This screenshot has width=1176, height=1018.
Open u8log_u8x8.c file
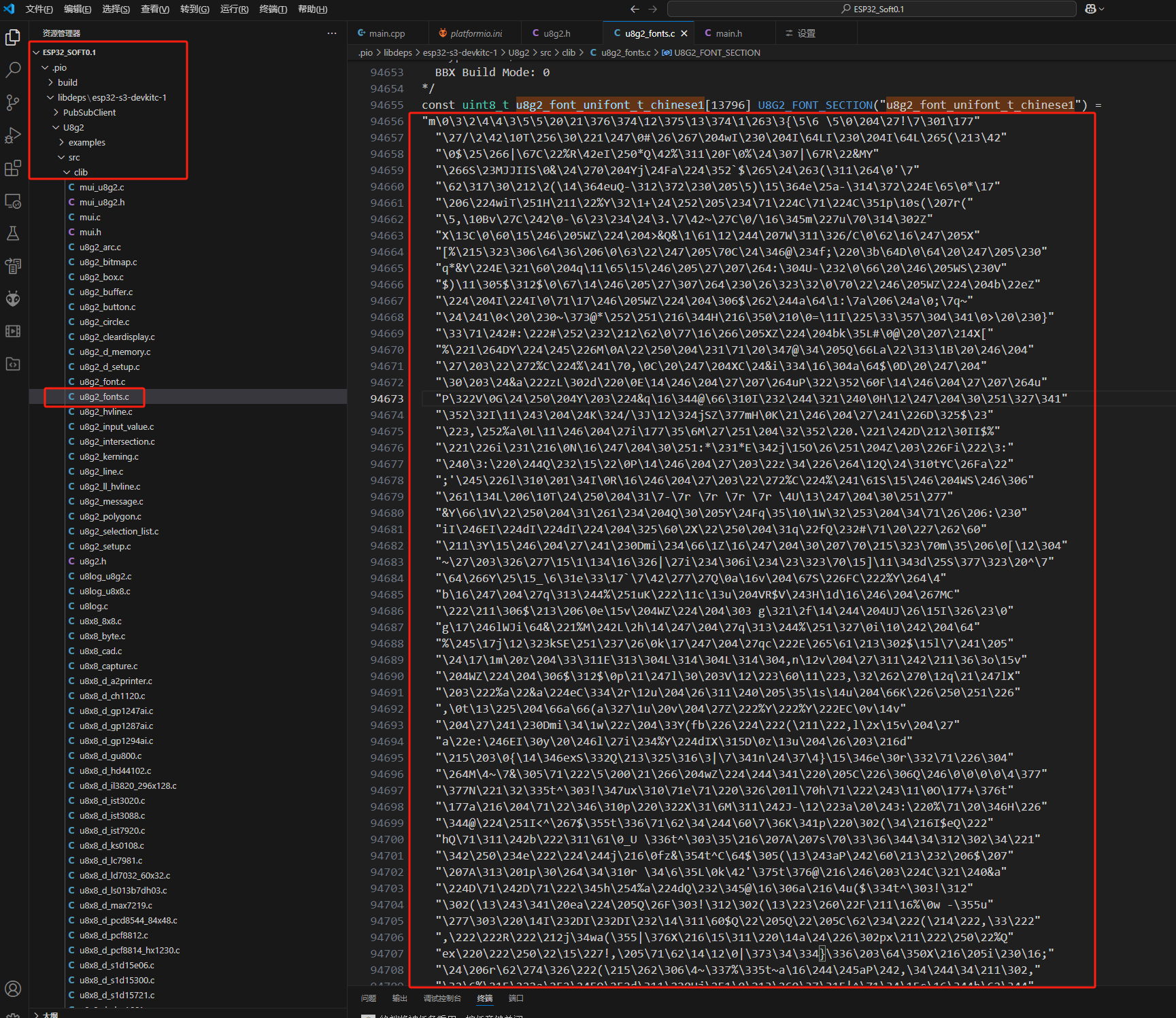pyautogui.click(x=188, y=591)
